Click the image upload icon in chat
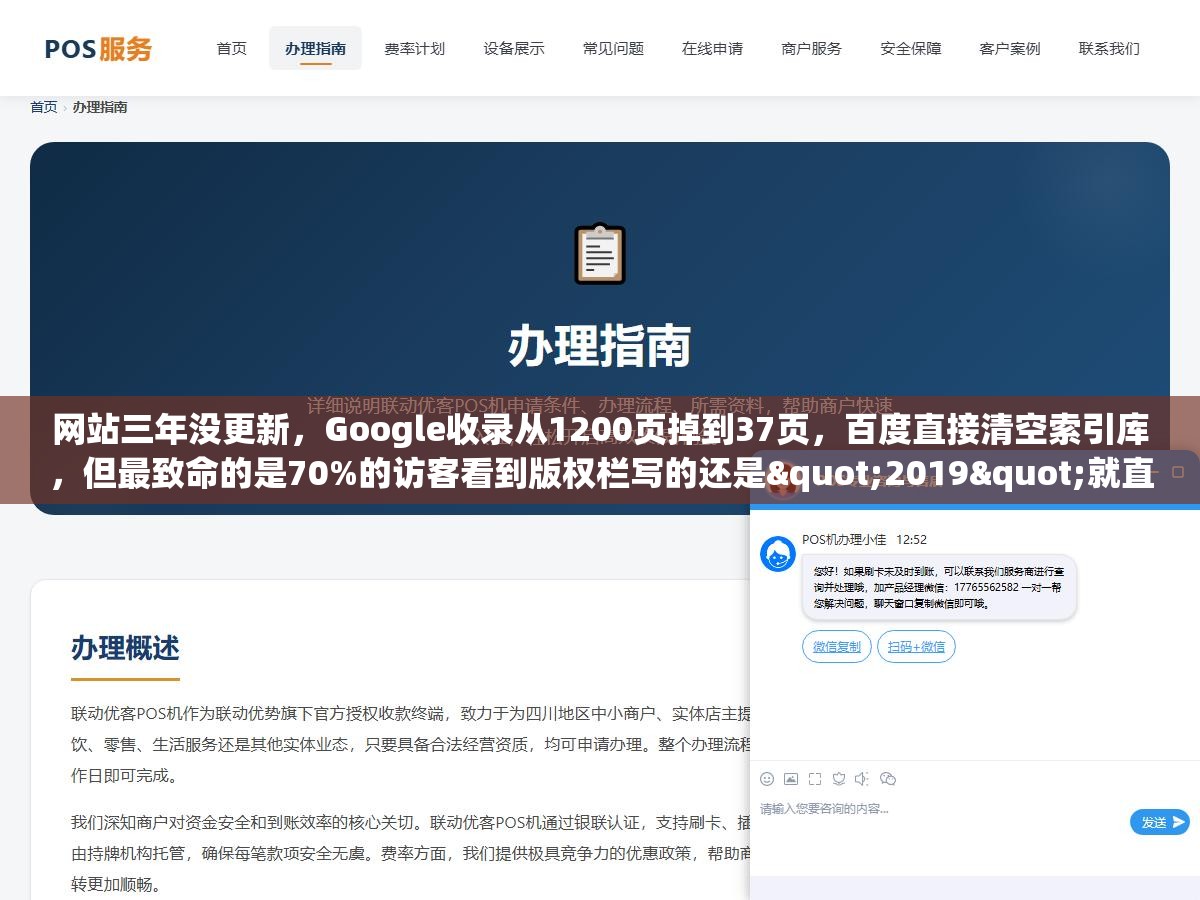The height and width of the screenshot is (900, 1200). [791, 779]
